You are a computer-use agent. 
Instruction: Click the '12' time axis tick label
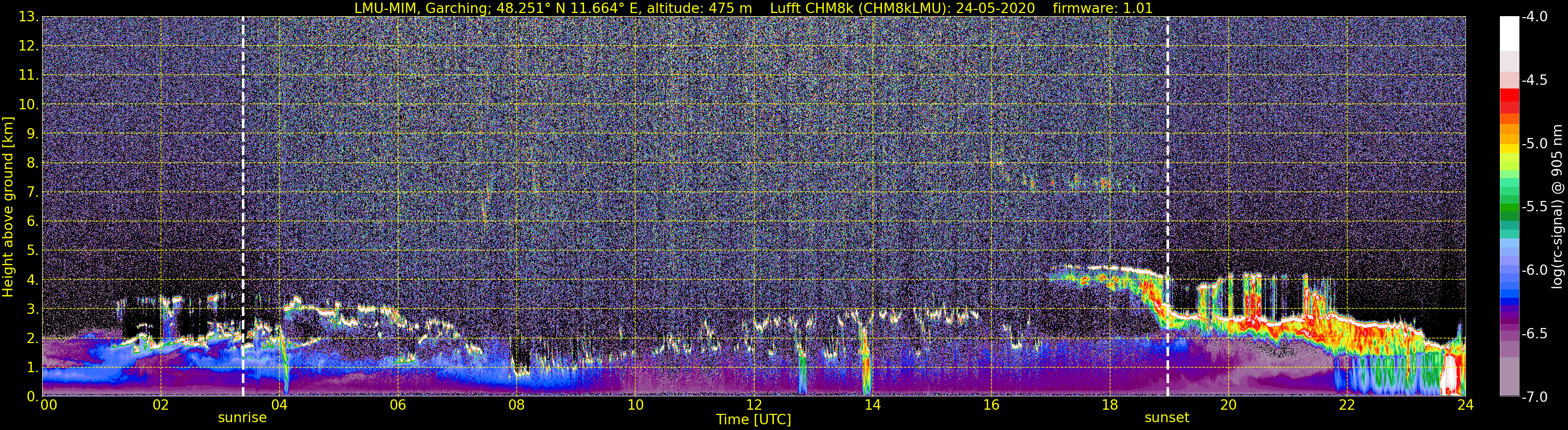click(754, 405)
